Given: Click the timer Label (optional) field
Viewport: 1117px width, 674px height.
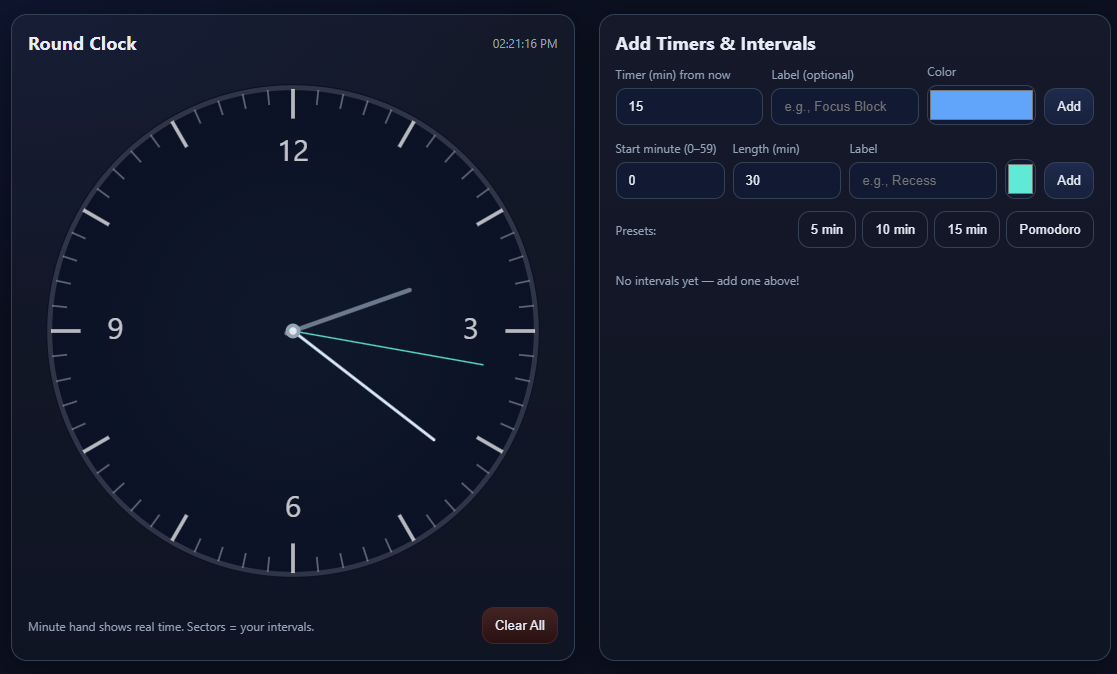Looking at the screenshot, I should coord(844,106).
